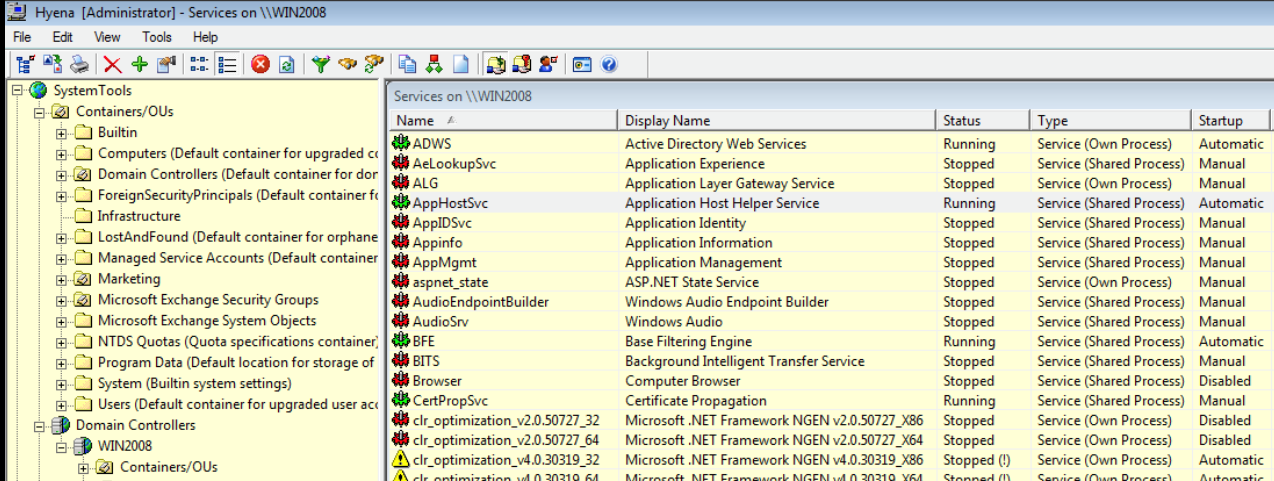Click the green plus add icon

tap(139, 65)
